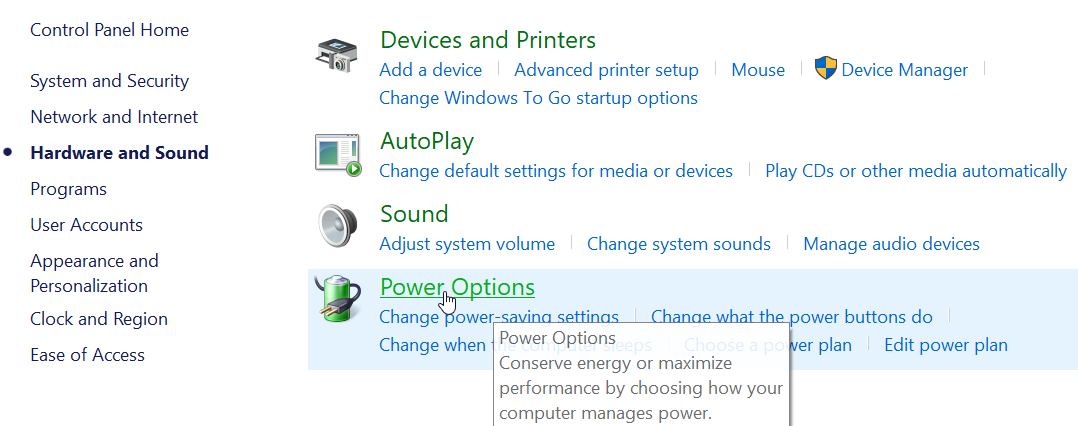Screen dimensions: 1078x426
Task: Switch to System and Security category
Action: [110, 81]
